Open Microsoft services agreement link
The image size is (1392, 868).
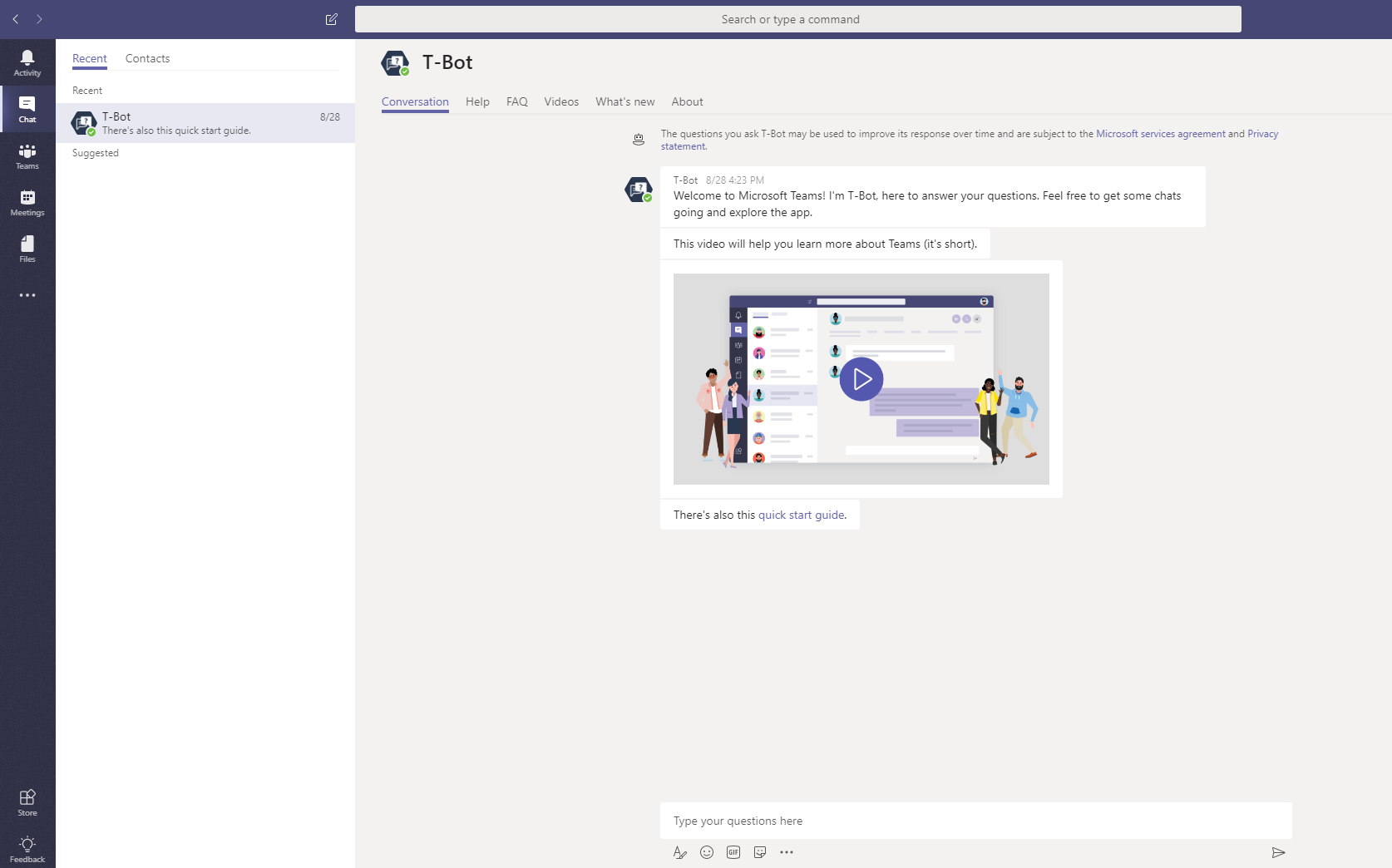click(1160, 134)
